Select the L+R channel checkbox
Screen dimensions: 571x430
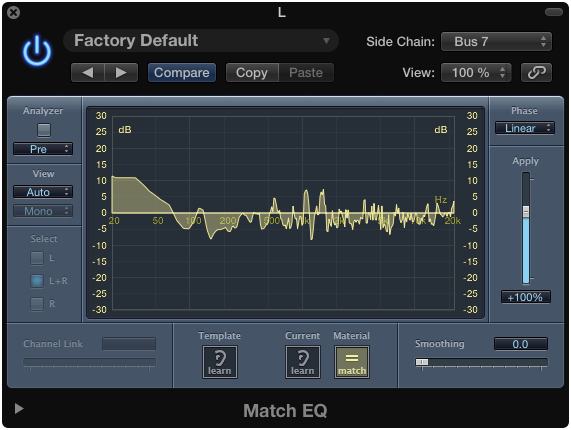coord(37,281)
